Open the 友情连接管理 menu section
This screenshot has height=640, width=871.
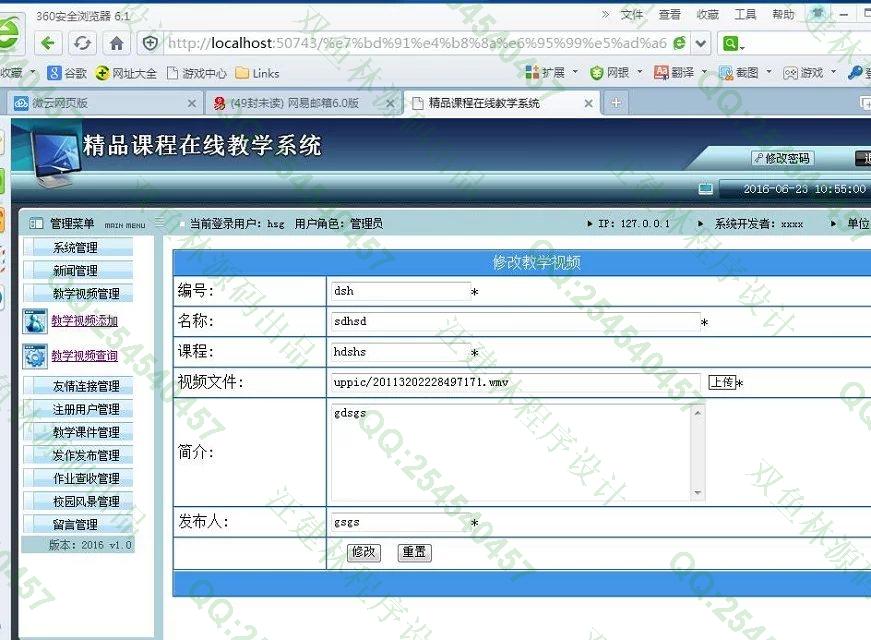[78, 386]
